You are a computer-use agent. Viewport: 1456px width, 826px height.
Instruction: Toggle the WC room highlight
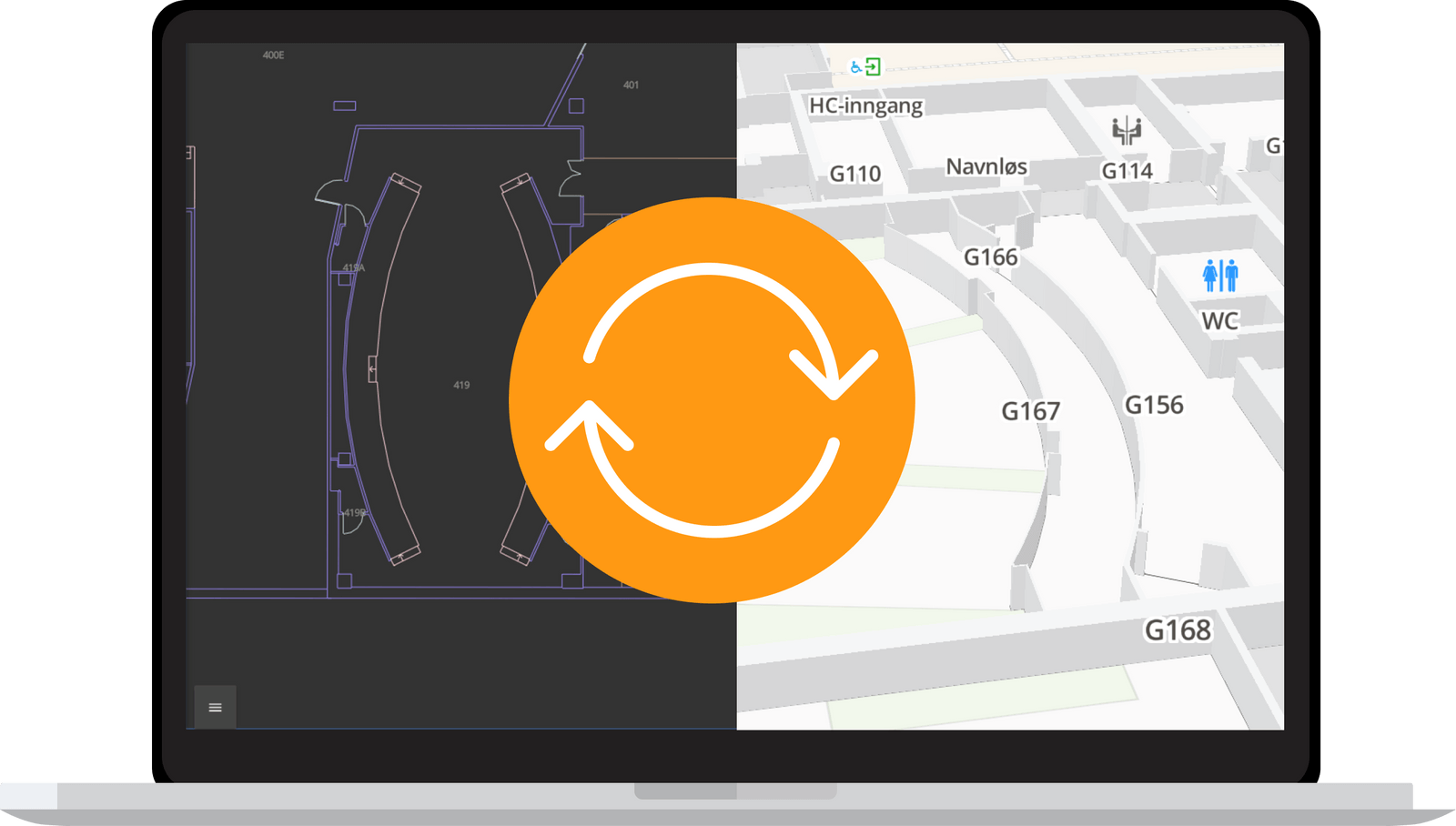(x=1219, y=320)
